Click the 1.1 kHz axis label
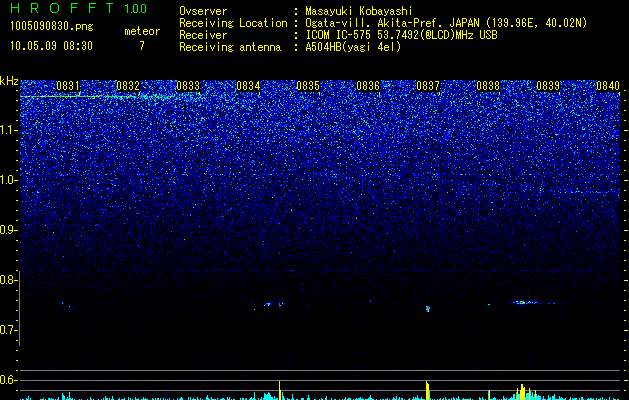 pyautogui.click(x=8, y=130)
